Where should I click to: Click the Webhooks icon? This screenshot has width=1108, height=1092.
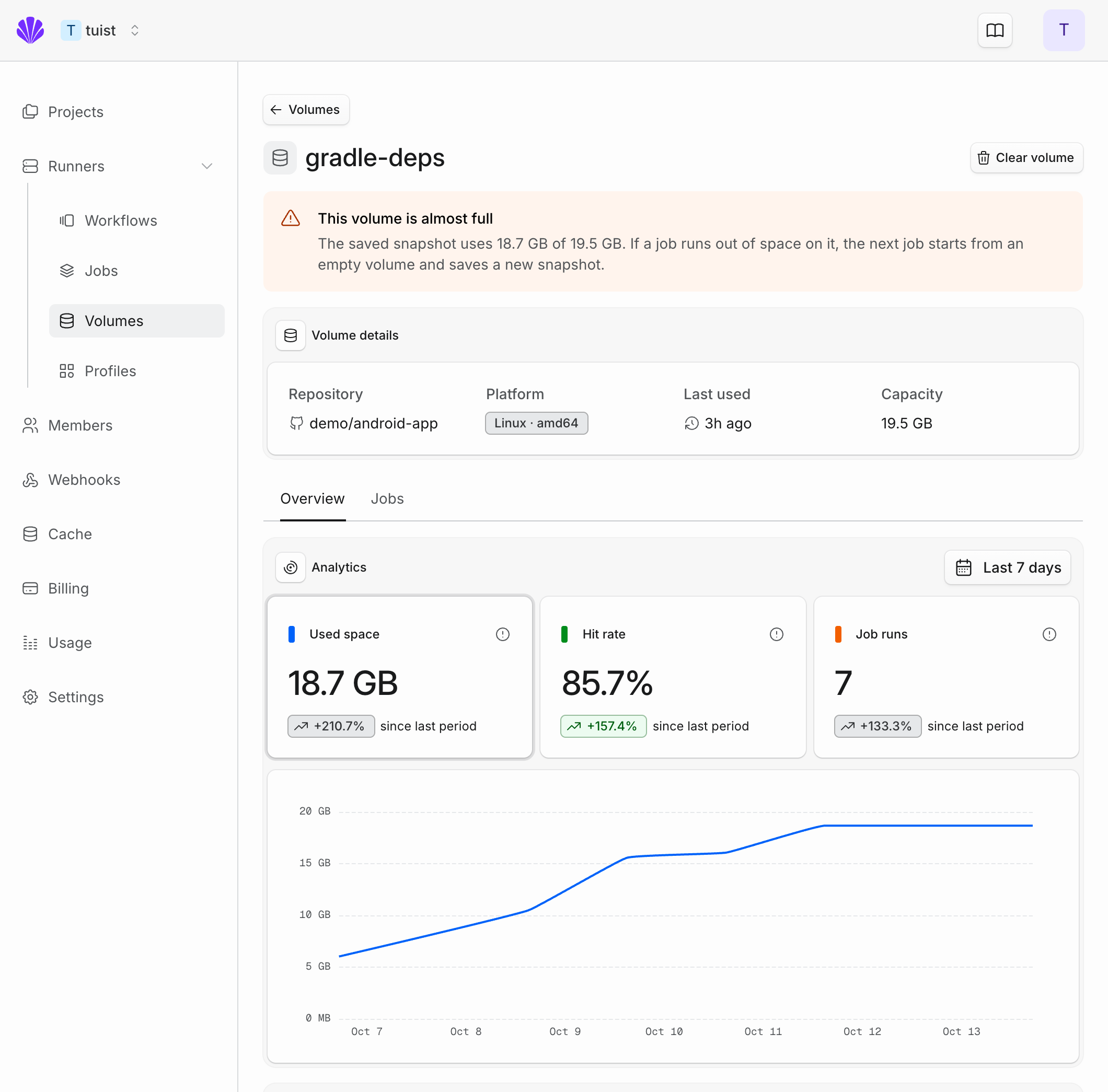tap(30, 480)
